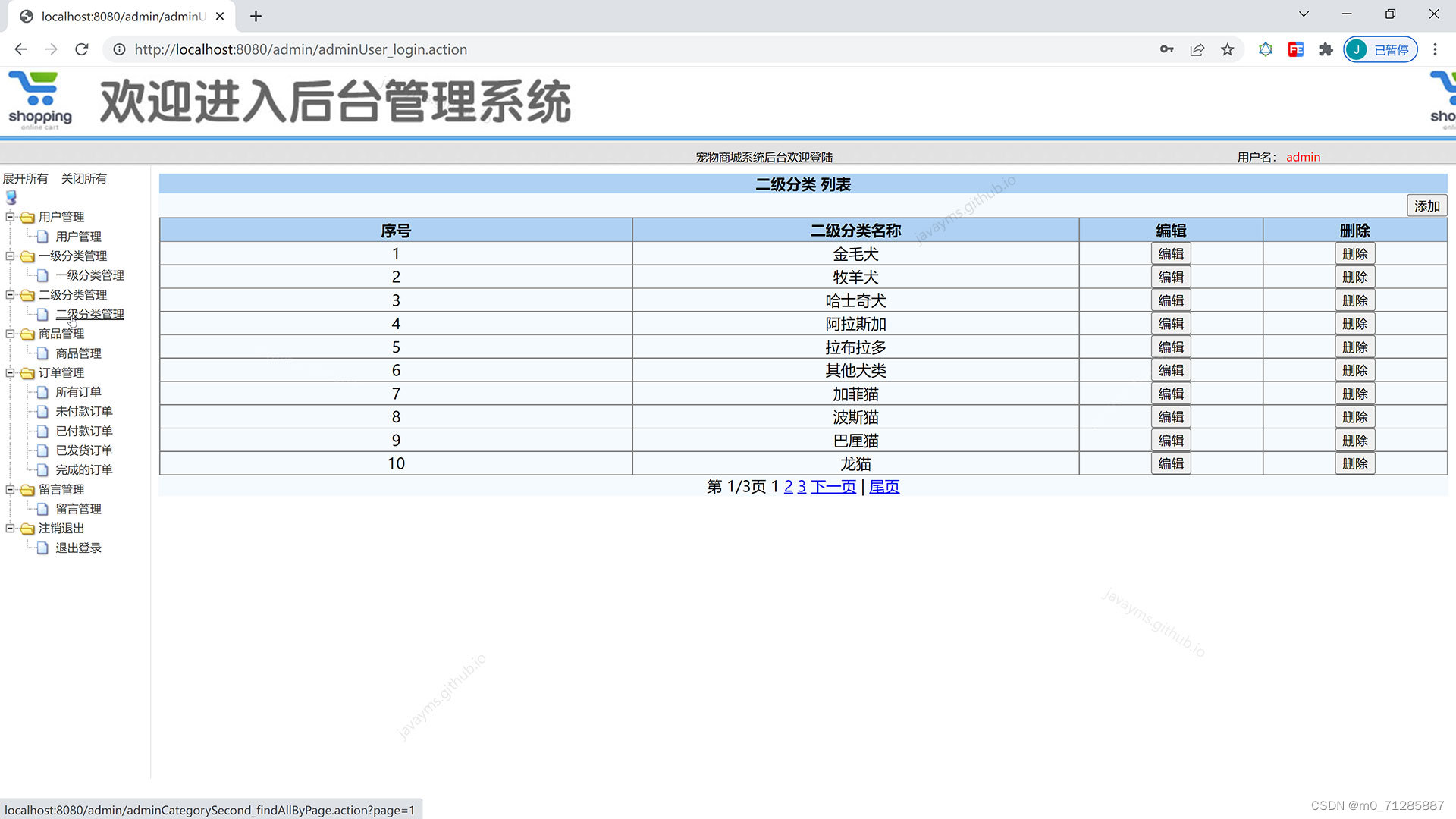The image size is (1456, 819).
Task: Click the browser forward arrow
Action: (x=51, y=49)
